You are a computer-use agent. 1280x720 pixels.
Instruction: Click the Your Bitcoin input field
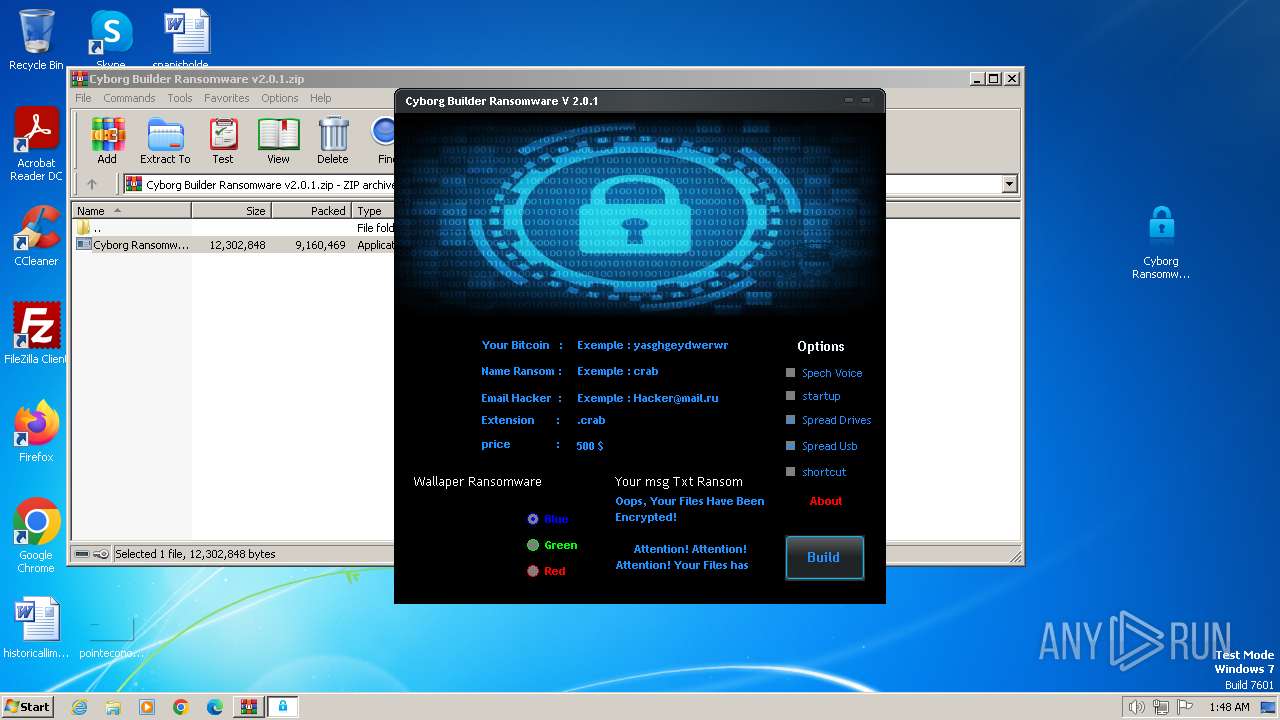click(652, 345)
